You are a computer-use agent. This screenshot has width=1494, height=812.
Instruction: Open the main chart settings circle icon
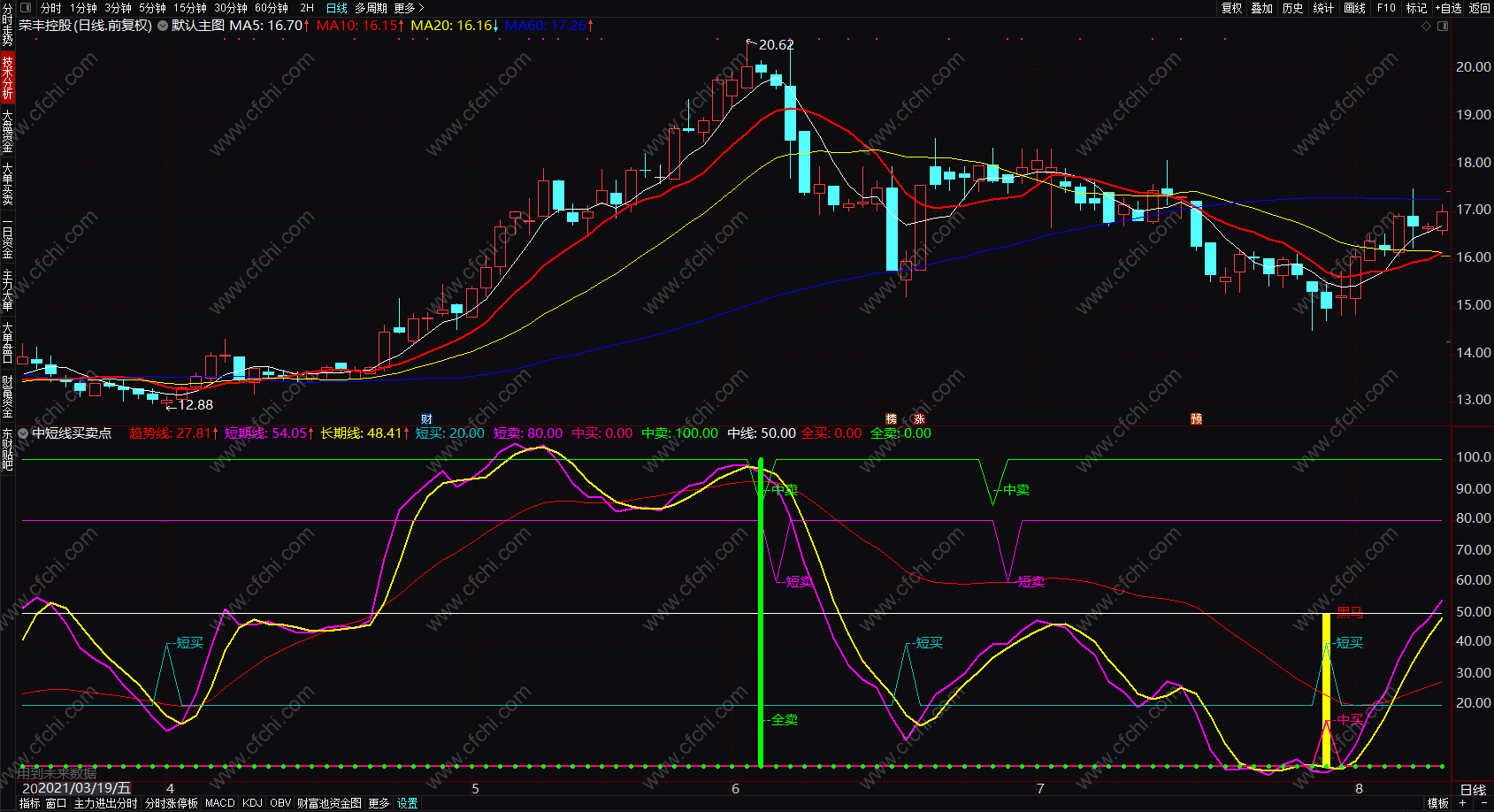pos(163,26)
